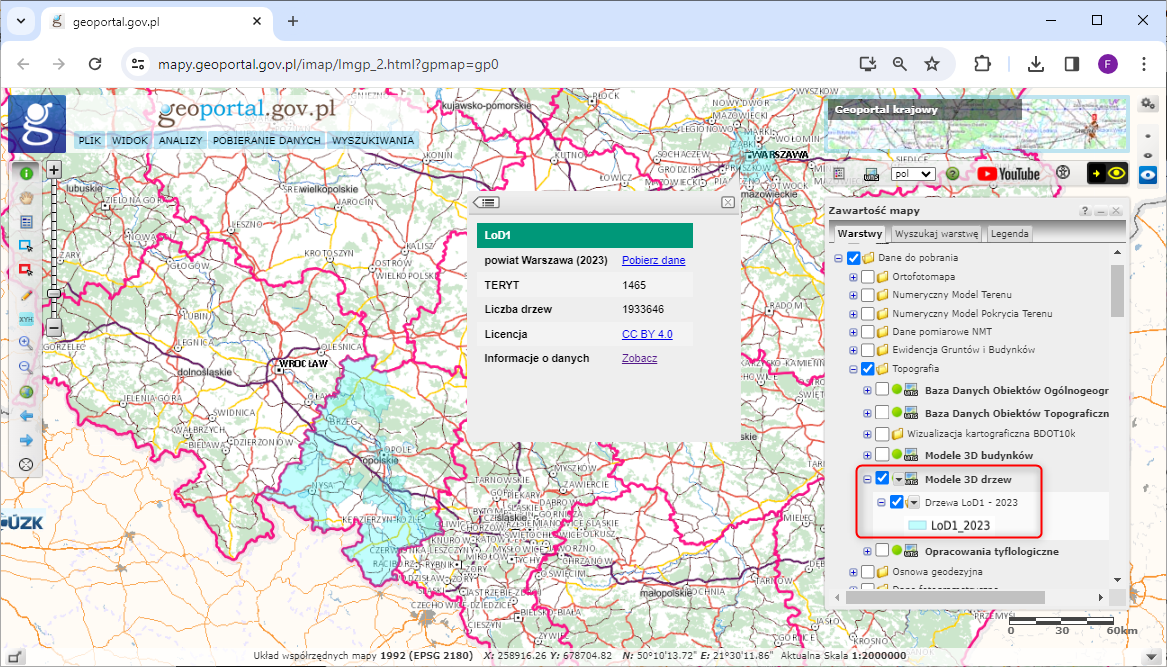Expand Osnowa geodezyjna node
This screenshot has width=1167, height=667.
(x=853, y=572)
